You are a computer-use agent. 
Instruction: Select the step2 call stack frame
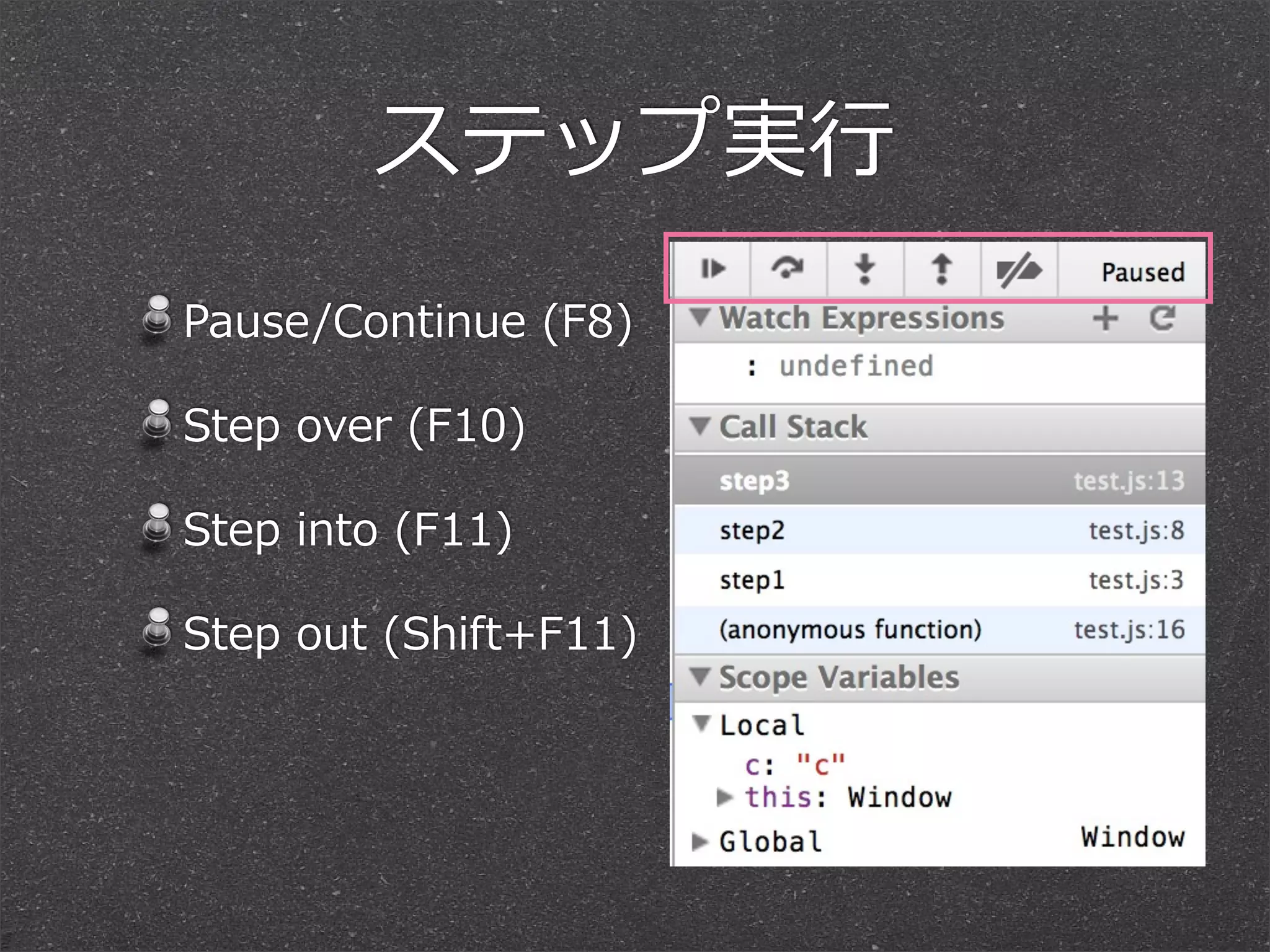point(939,530)
